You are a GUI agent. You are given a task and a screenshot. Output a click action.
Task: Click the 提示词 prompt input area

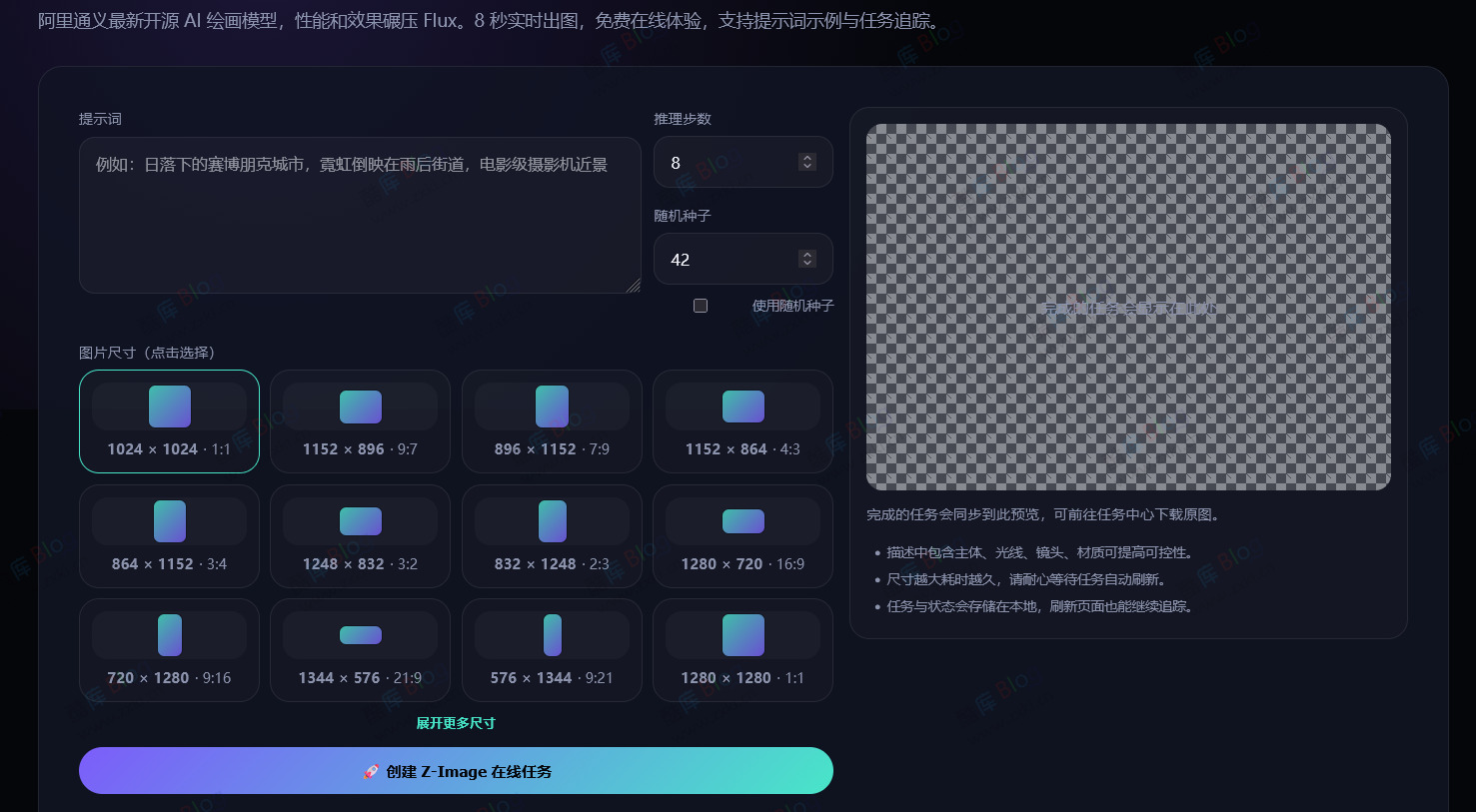click(x=360, y=215)
